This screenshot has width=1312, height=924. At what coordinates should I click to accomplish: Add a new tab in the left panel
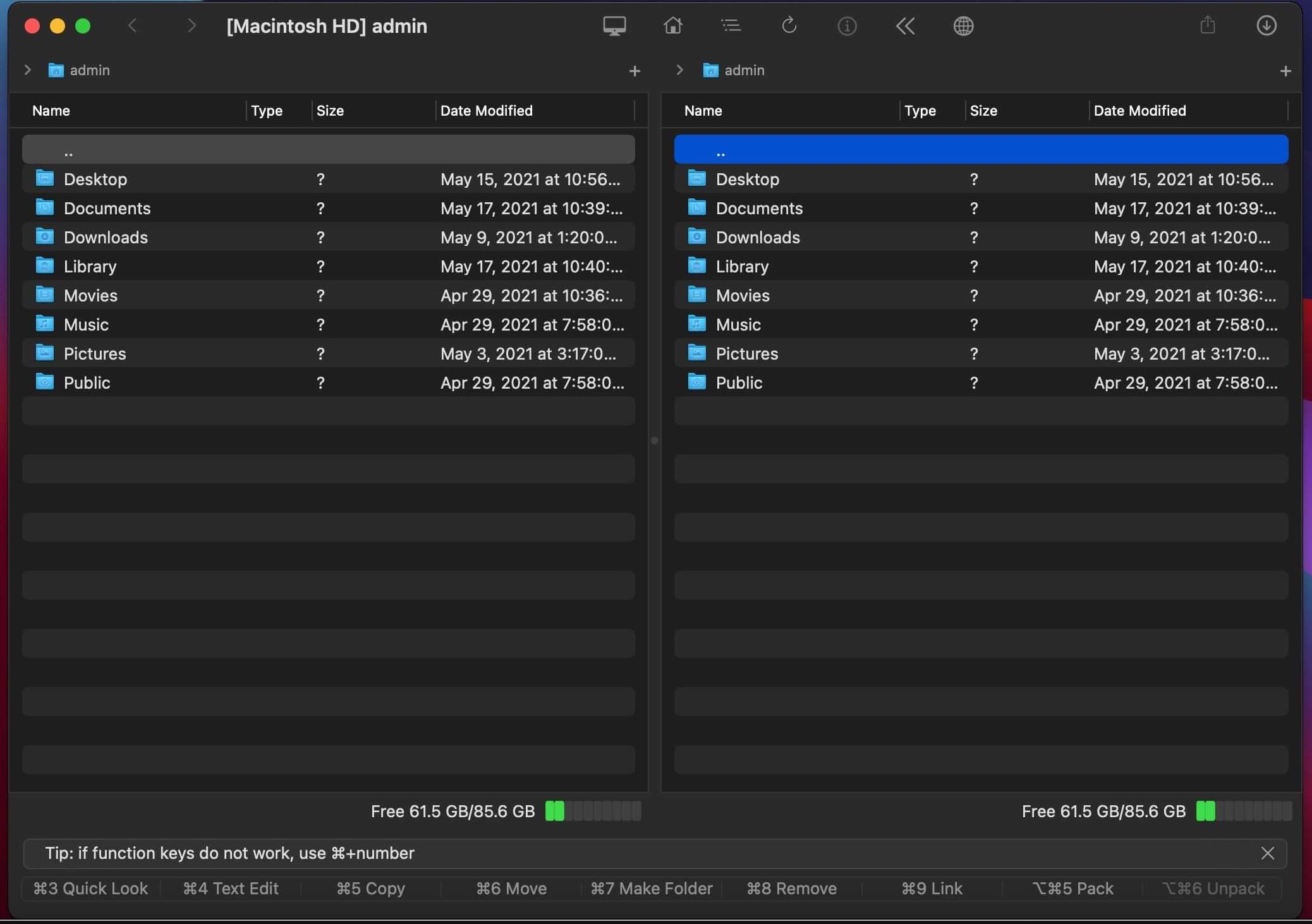coord(635,71)
